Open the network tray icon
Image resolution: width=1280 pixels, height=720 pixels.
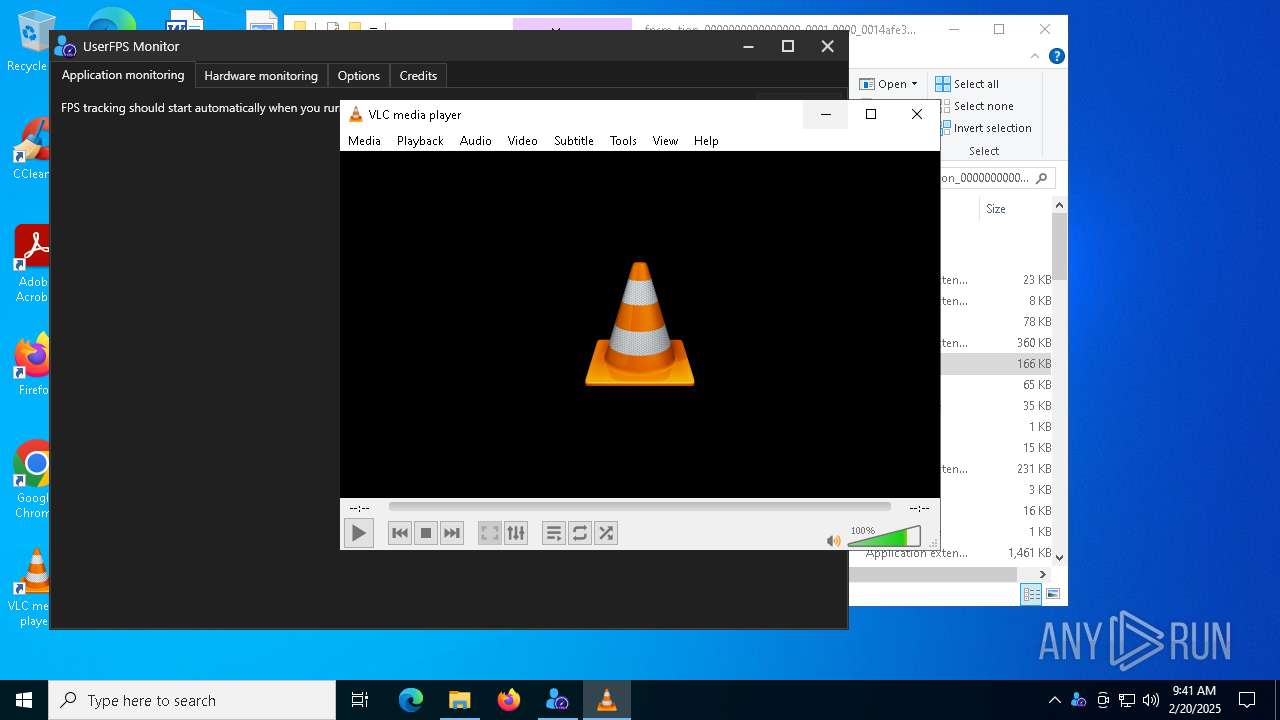1127,700
